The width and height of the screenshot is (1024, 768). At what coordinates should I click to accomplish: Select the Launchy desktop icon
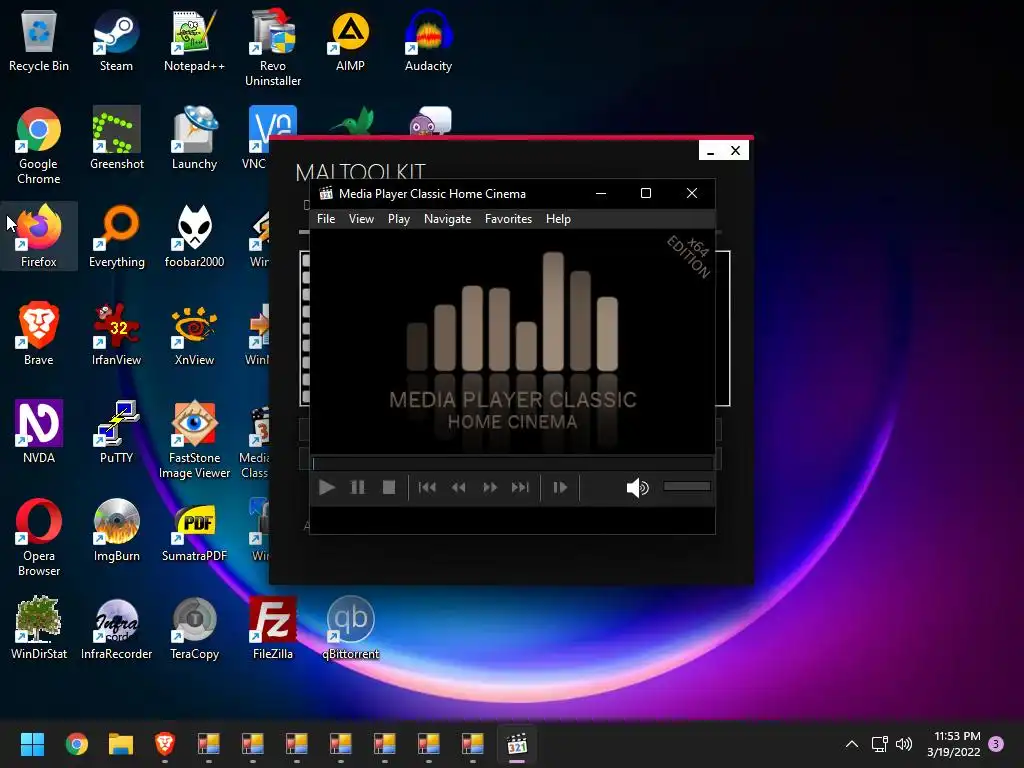pos(194,138)
